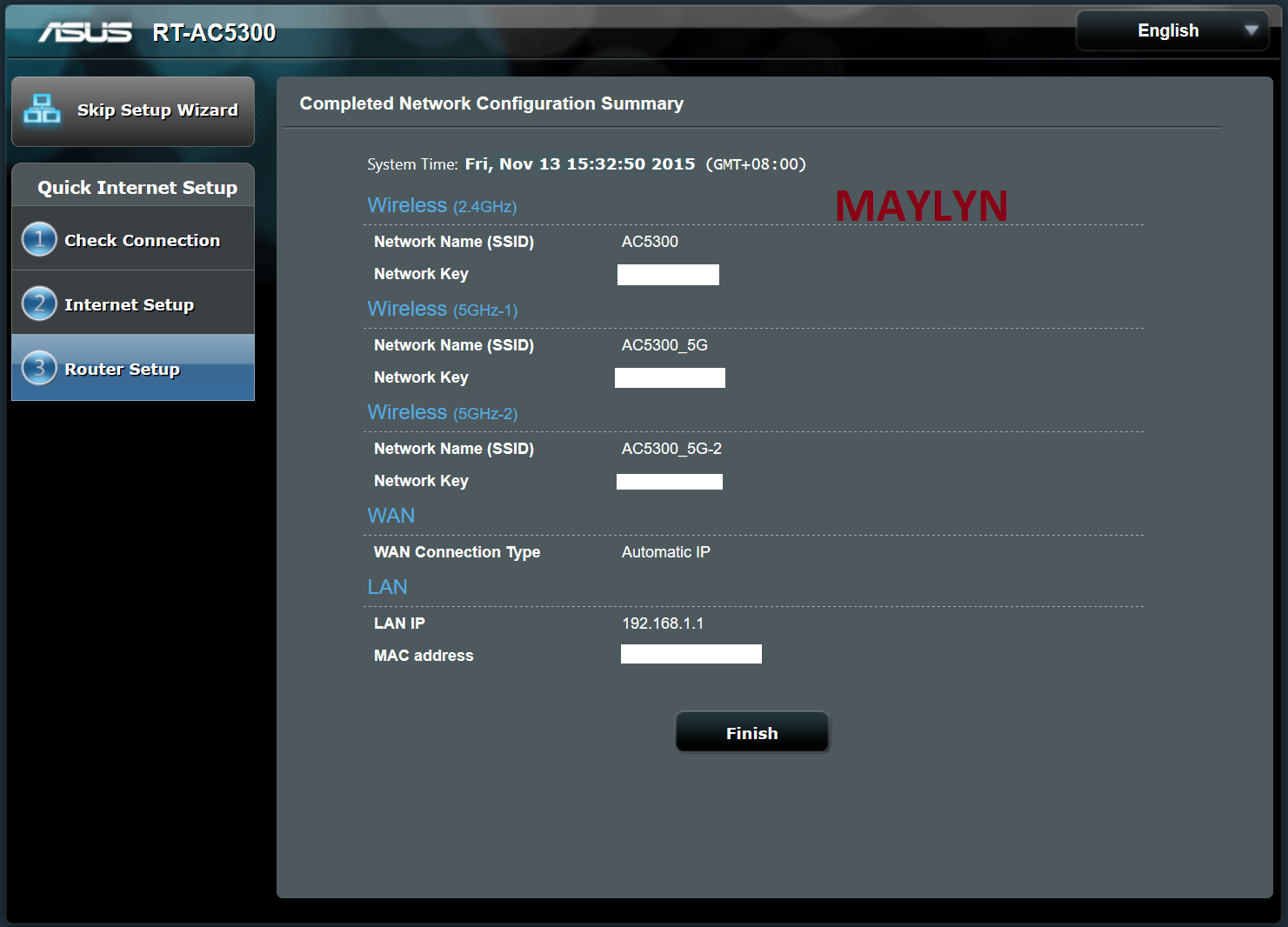1288x927 pixels.
Task: Select Router Setup step
Action: (122, 370)
